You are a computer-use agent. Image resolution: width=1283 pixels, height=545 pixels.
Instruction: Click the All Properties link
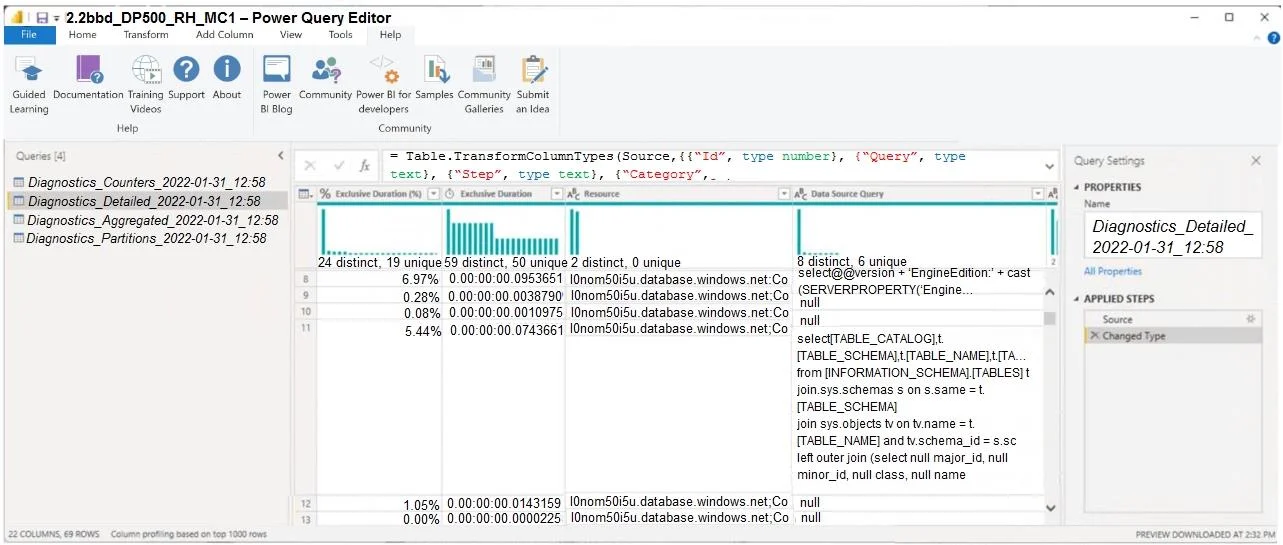click(x=1113, y=271)
